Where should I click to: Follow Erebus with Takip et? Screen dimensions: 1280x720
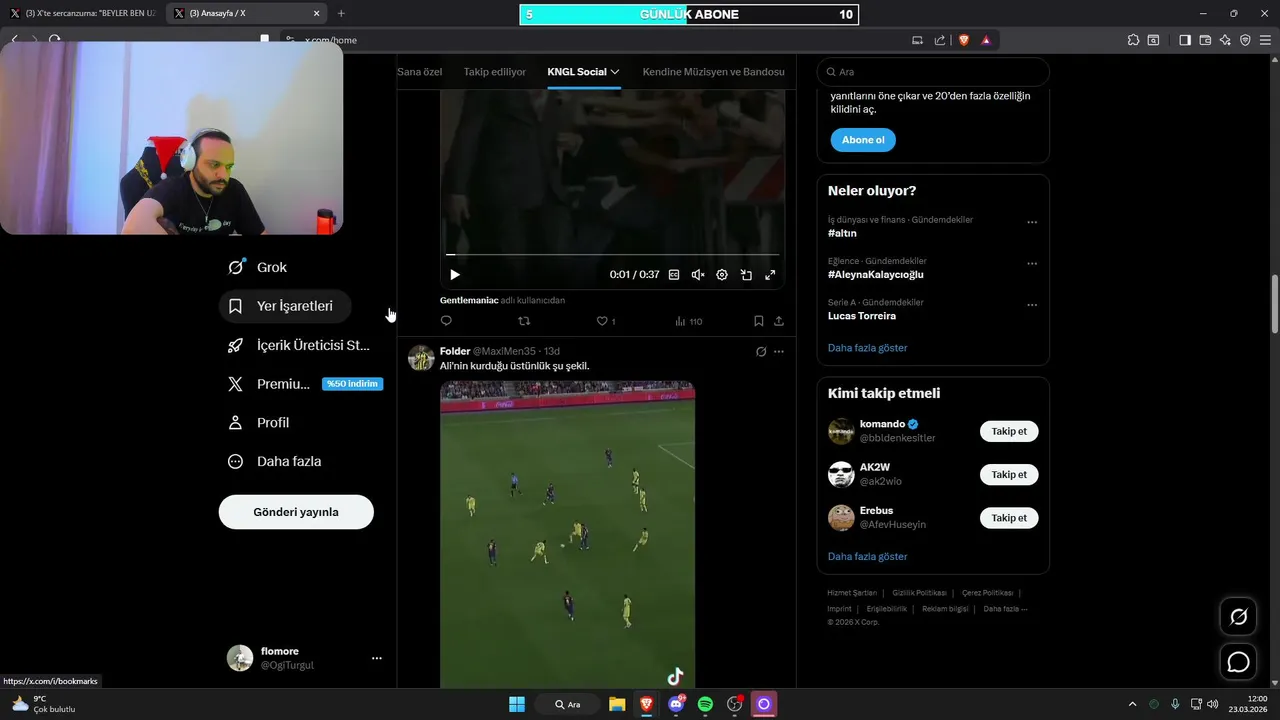pos(1009,518)
